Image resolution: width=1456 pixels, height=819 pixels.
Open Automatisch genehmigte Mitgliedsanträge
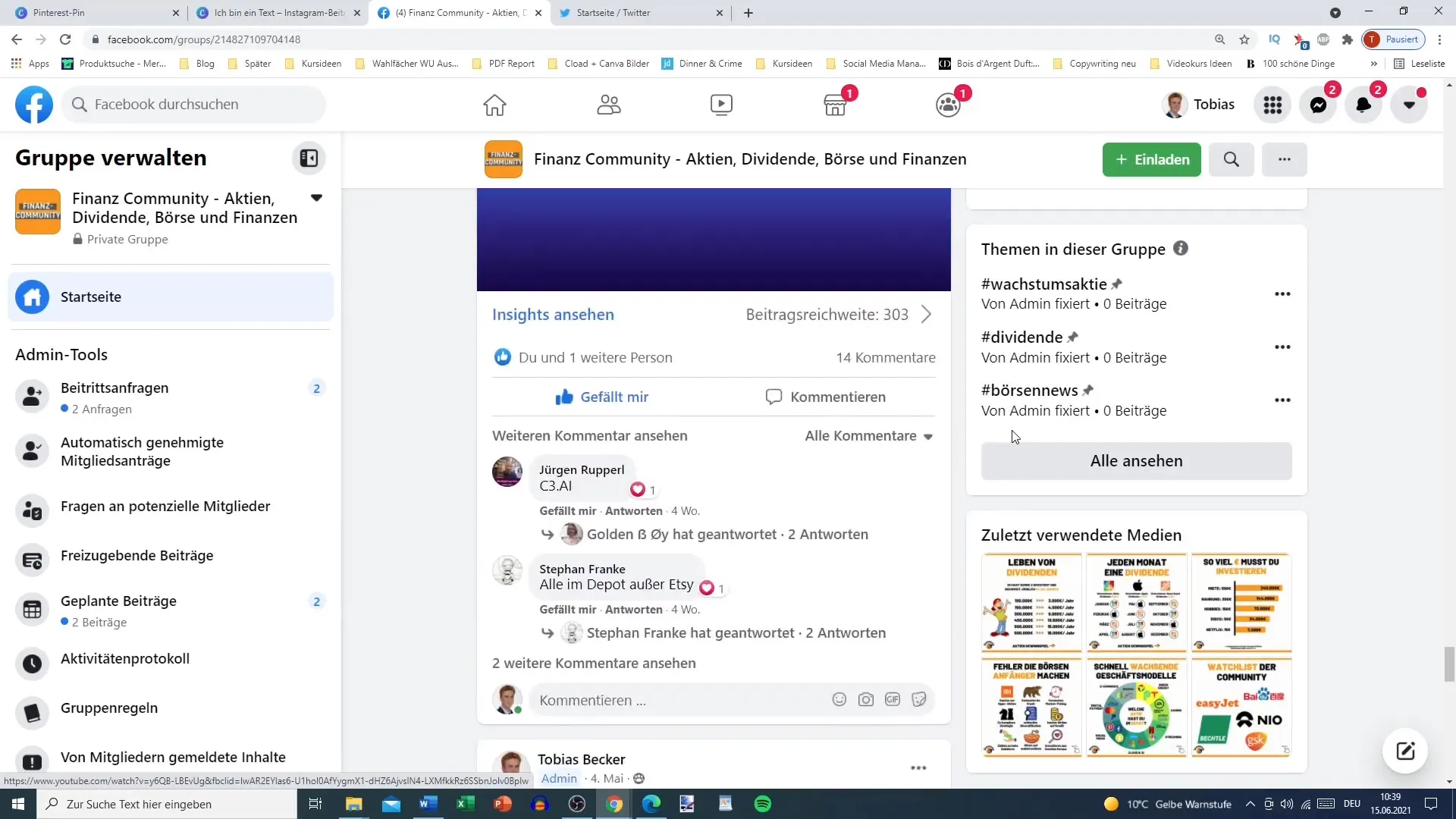pos(171,452)
